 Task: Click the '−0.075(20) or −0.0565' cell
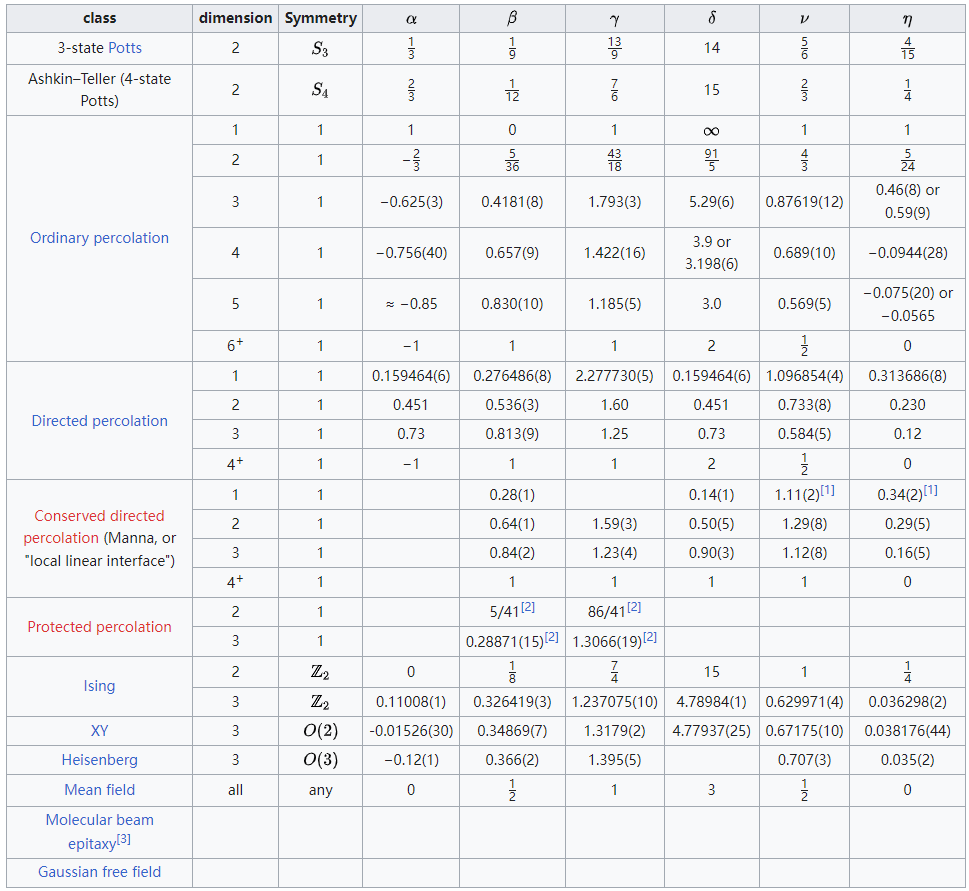coord(907,304)
